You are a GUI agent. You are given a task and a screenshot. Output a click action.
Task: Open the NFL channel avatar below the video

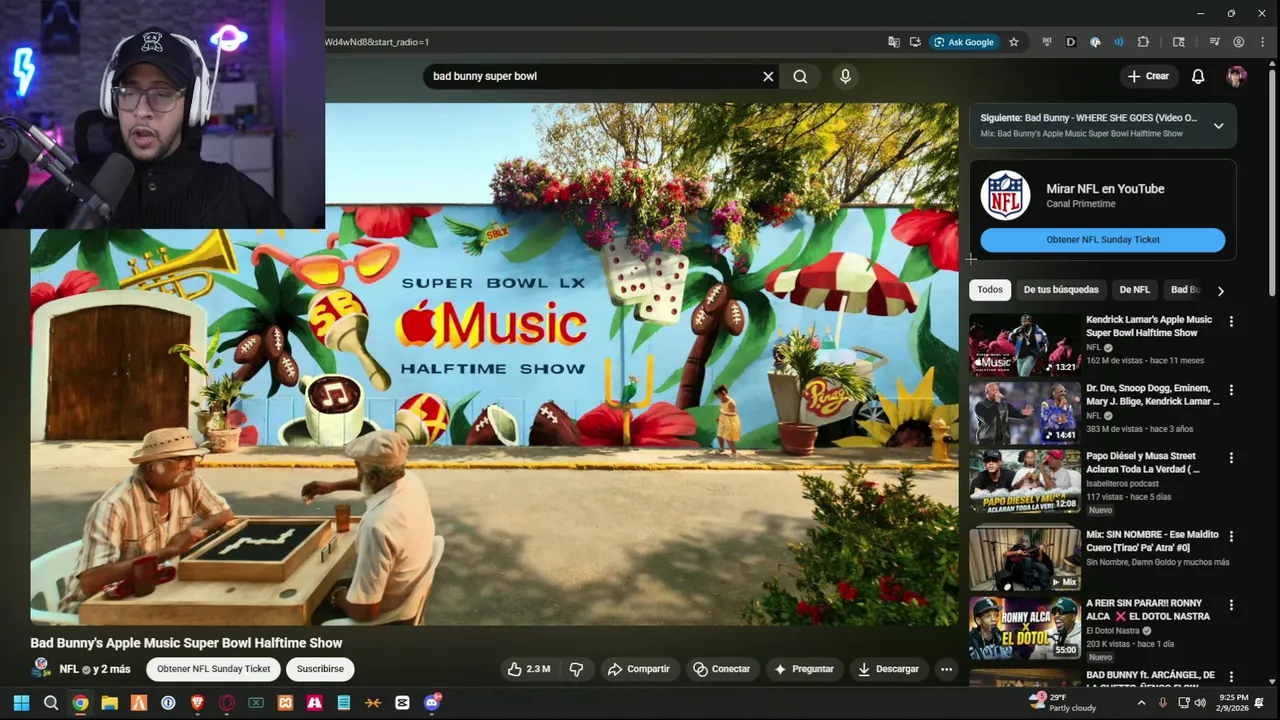coord(41,668)
